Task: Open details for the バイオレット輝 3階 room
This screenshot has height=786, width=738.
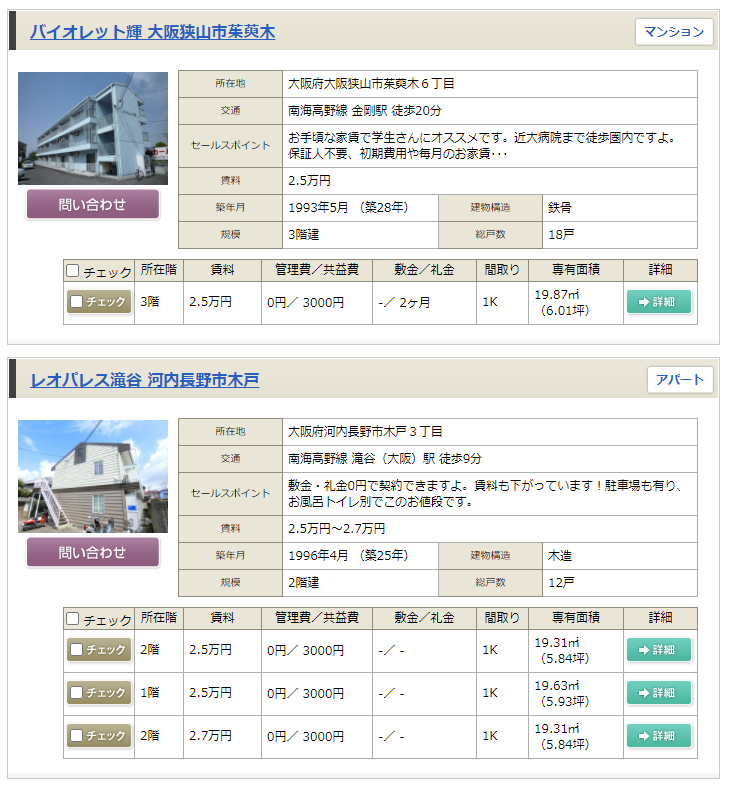Action: [x=659, y=302]
